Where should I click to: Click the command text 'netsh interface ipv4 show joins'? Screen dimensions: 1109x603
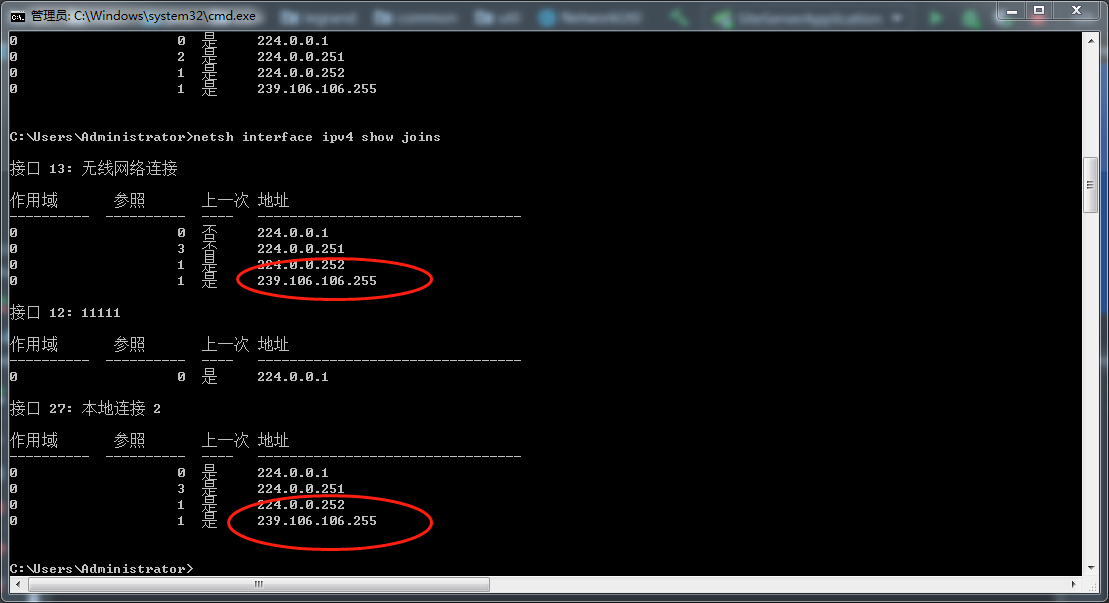314,137
